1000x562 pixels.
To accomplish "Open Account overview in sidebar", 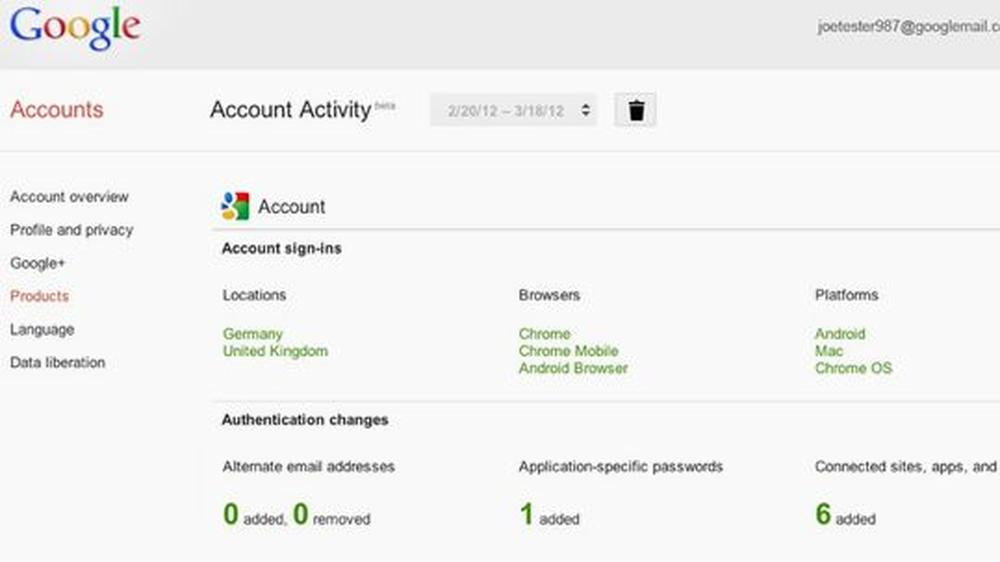I will tap(69, 196).
